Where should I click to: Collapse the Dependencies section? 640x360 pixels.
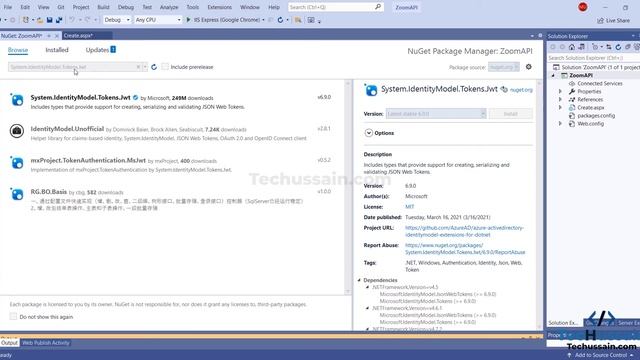pyautogui.click(x=359, y=280)
